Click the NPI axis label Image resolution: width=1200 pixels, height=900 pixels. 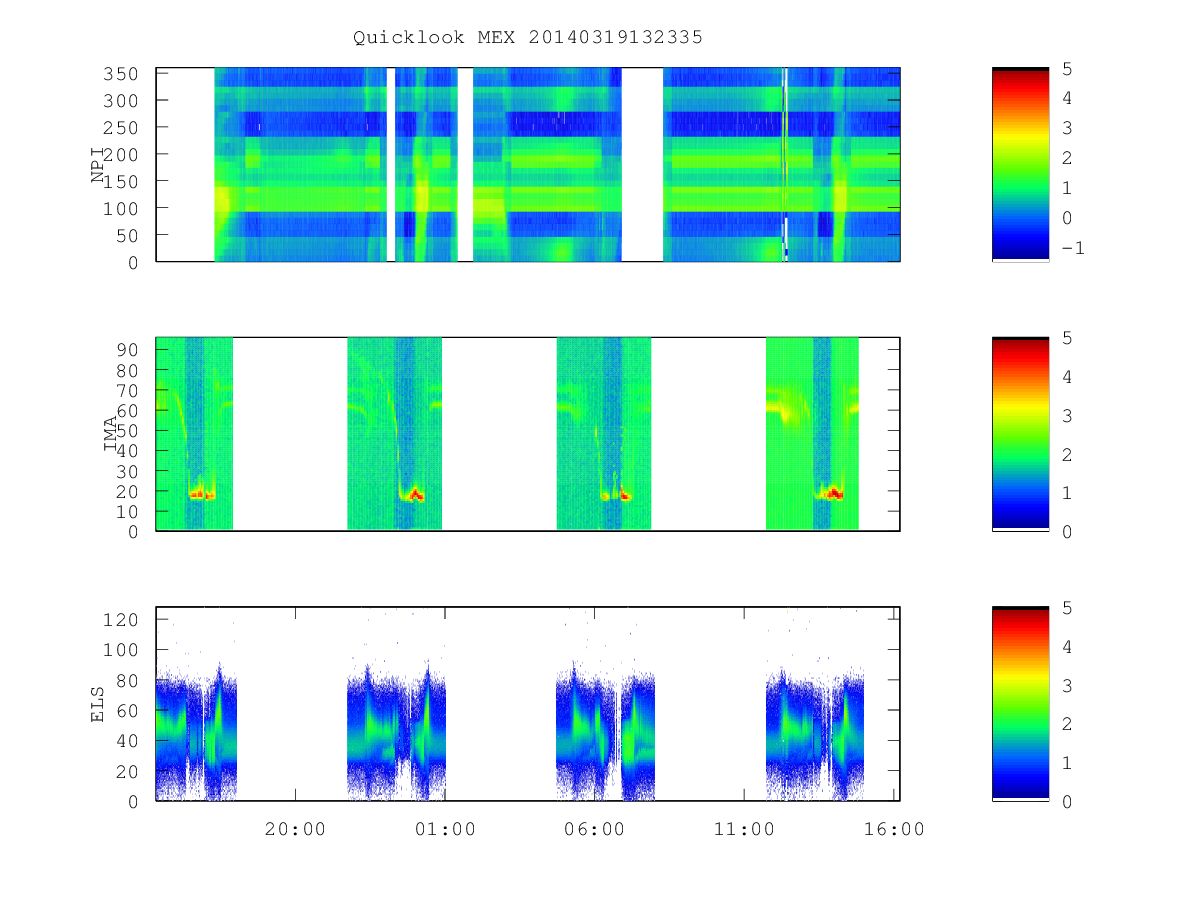point(98,165)
